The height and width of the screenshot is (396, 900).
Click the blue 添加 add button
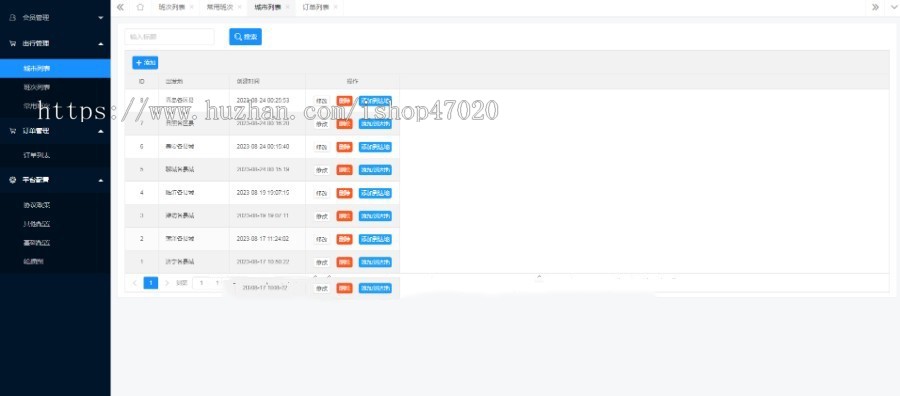pyautogui.click(x=145, y=63)
